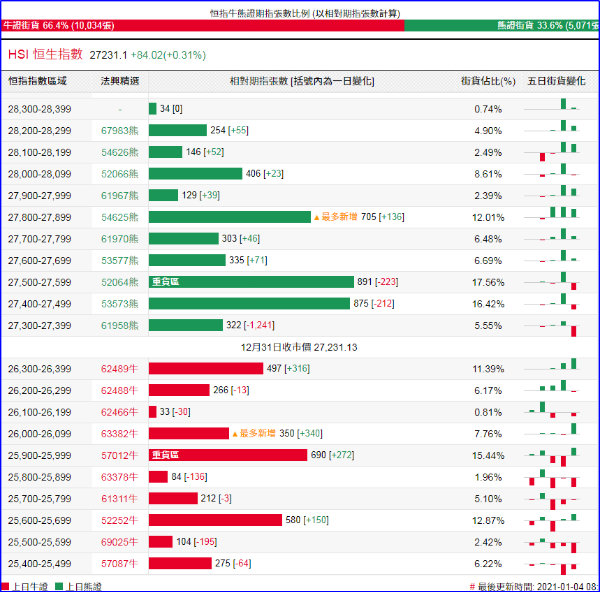The width and height of the screenshot is (600, 592).
Task: Open the 52064熊 warrant link
Action: (119, 282)
